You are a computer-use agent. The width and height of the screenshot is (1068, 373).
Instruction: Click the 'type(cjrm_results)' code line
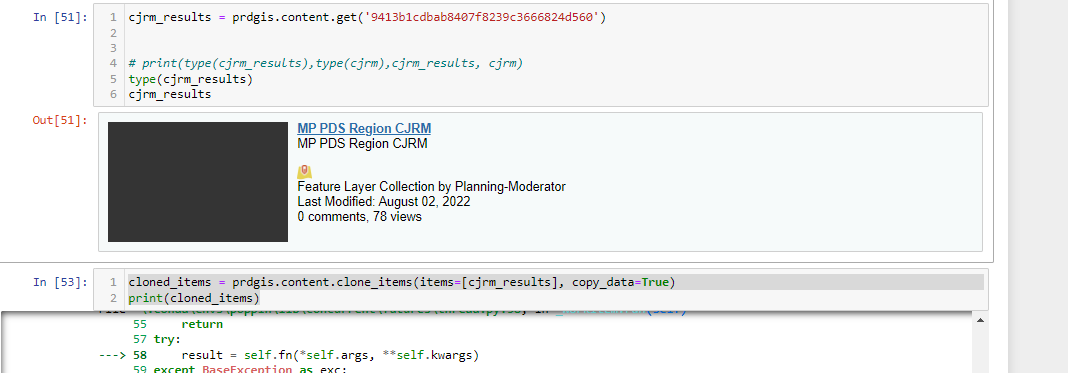(x=190, y=79)
